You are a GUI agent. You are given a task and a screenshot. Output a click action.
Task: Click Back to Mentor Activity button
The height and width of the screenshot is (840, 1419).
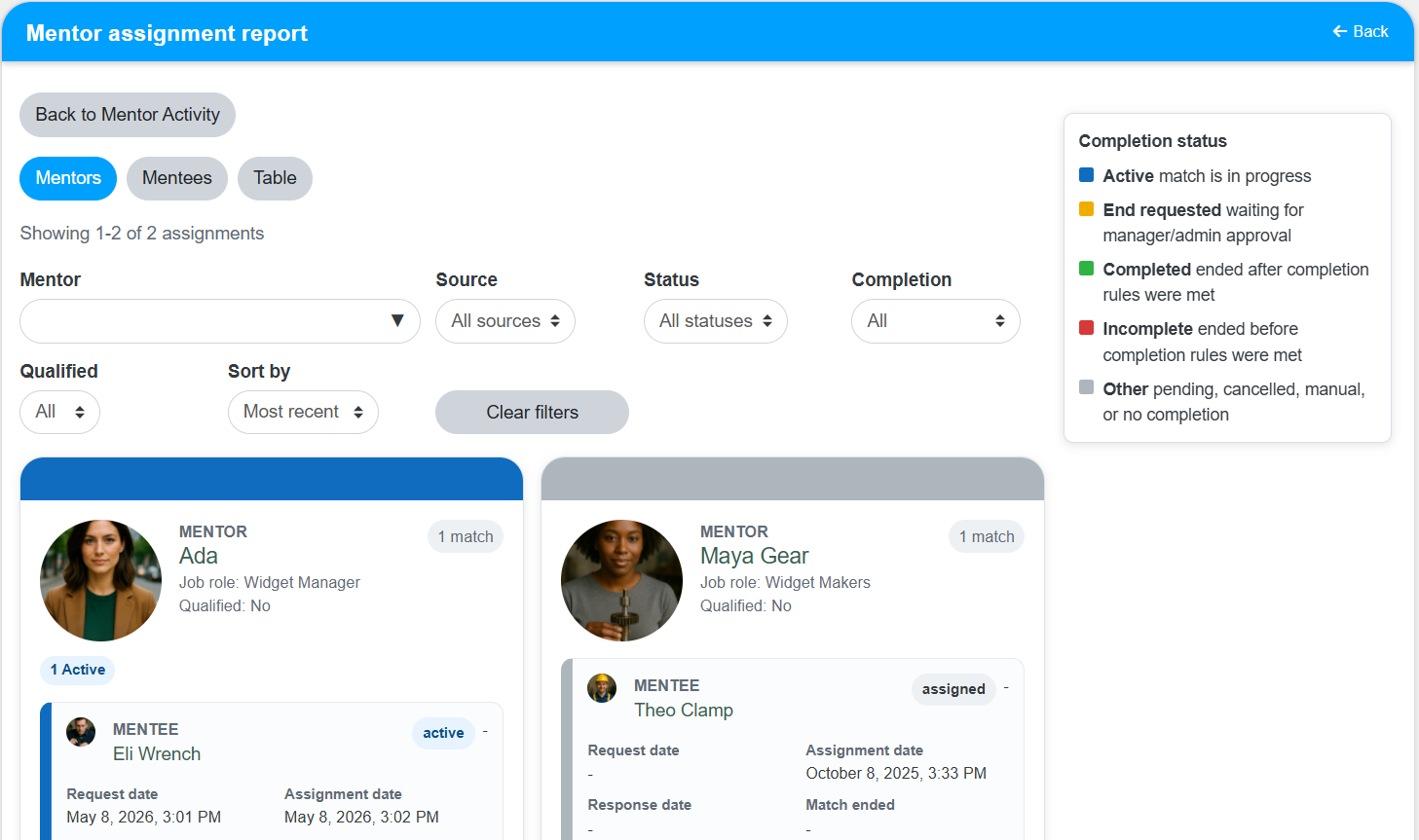pos(128,115)
